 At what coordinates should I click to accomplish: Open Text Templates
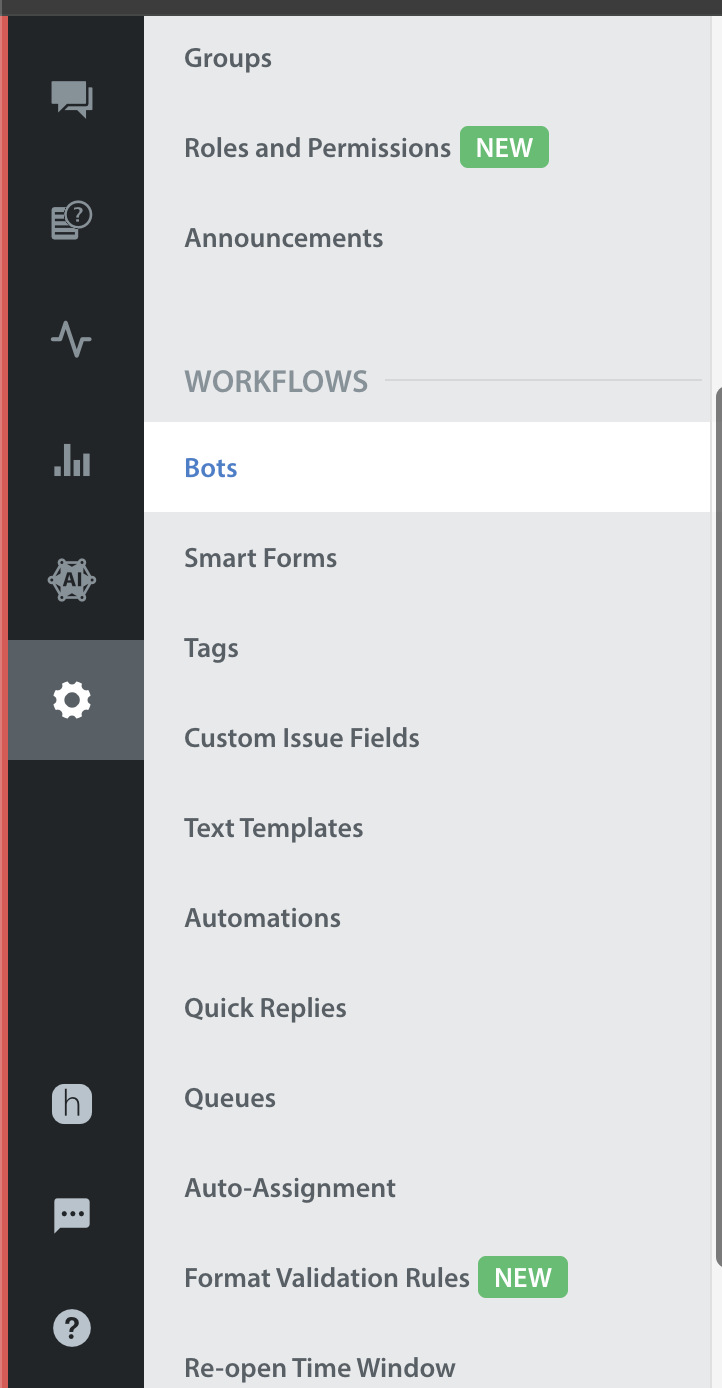(x=274, y=828)
